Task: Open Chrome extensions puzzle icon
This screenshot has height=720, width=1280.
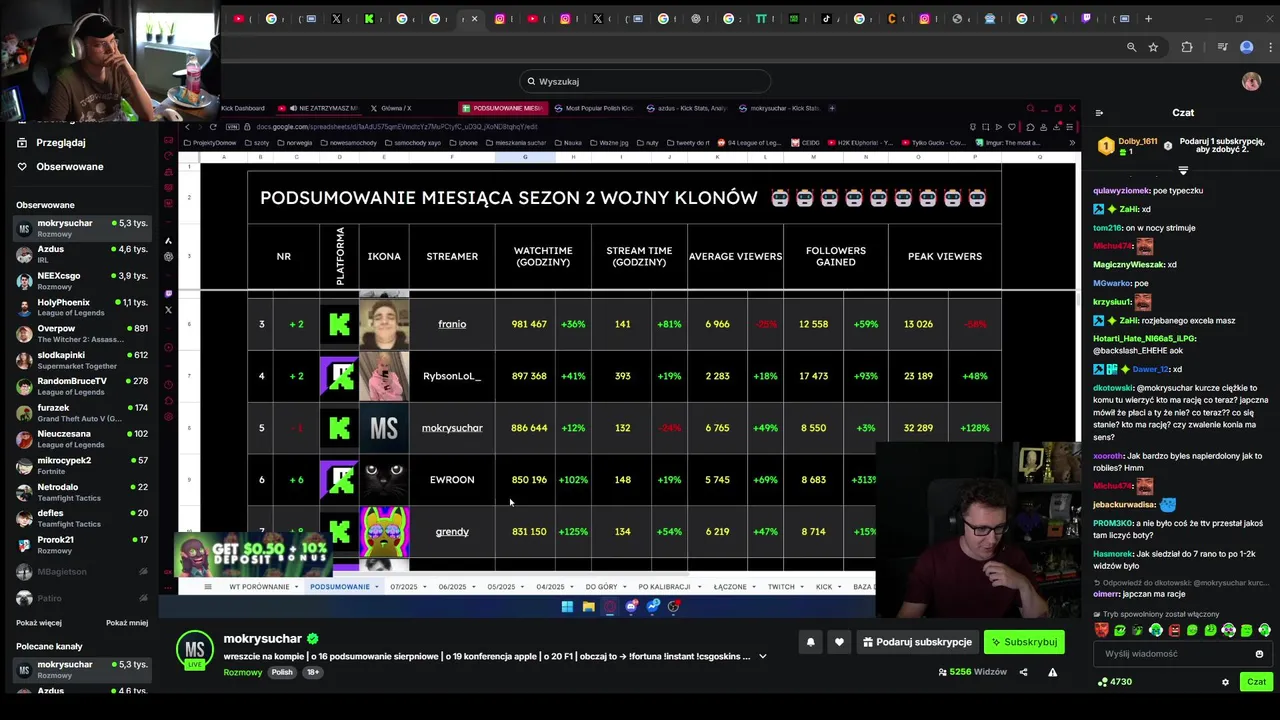Action: click(x=1187, y=47)
